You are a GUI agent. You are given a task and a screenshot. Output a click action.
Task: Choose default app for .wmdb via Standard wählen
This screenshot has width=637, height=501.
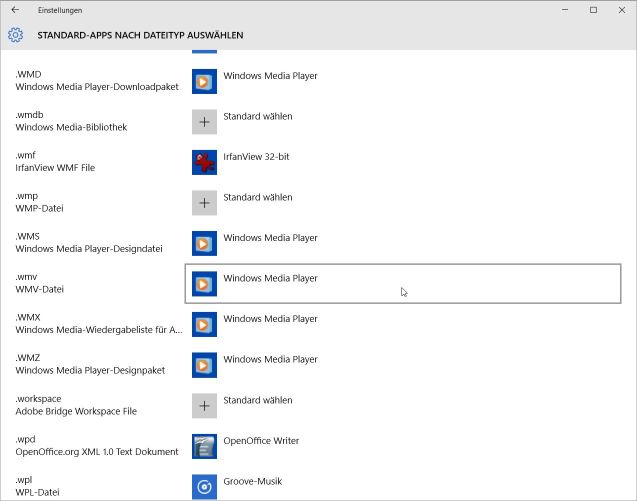pyautogui.click(x=258, y=116)
